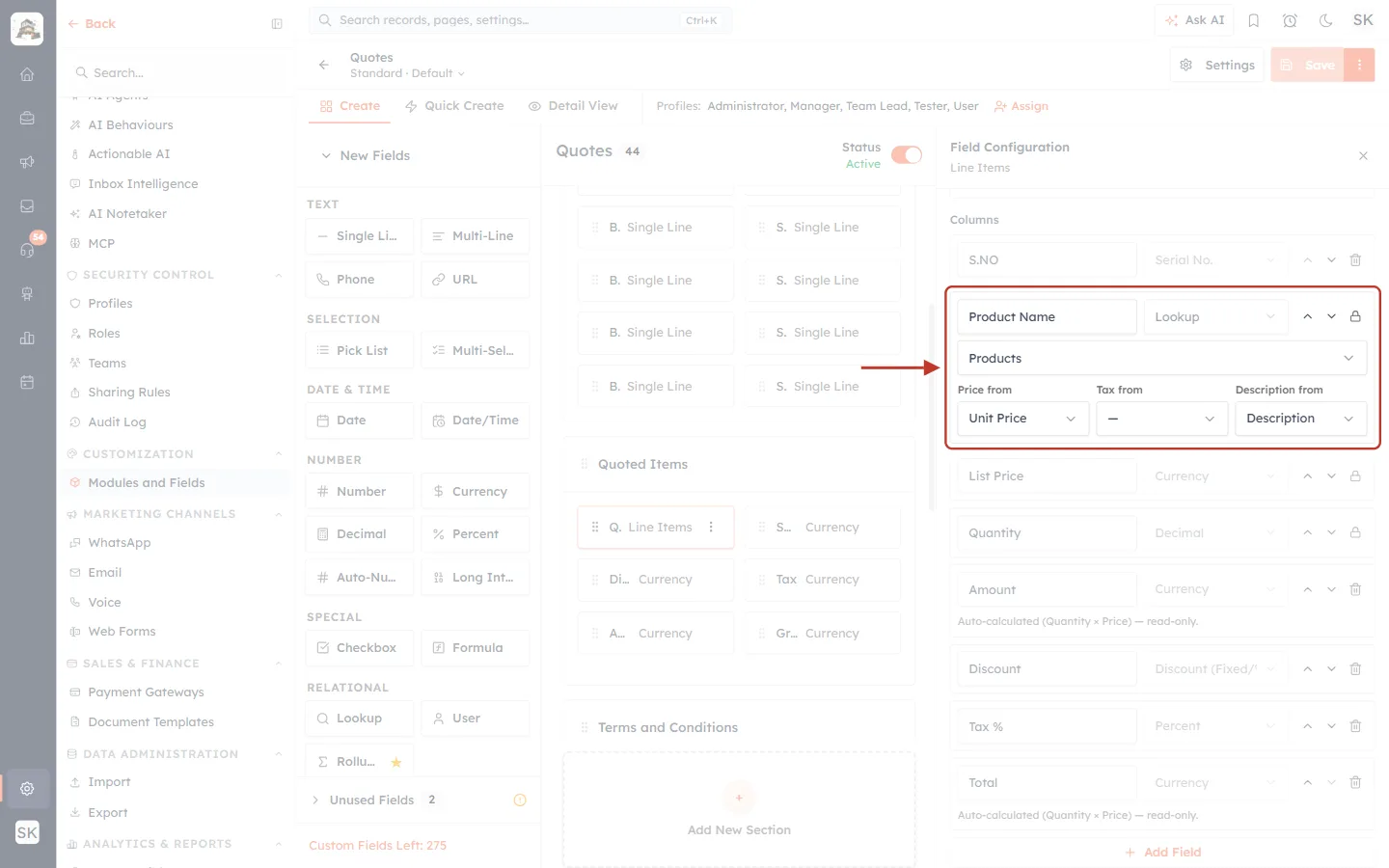Collapse Sales & Finance sidebar group
The image size is (1389, 868).
(279, 664)
